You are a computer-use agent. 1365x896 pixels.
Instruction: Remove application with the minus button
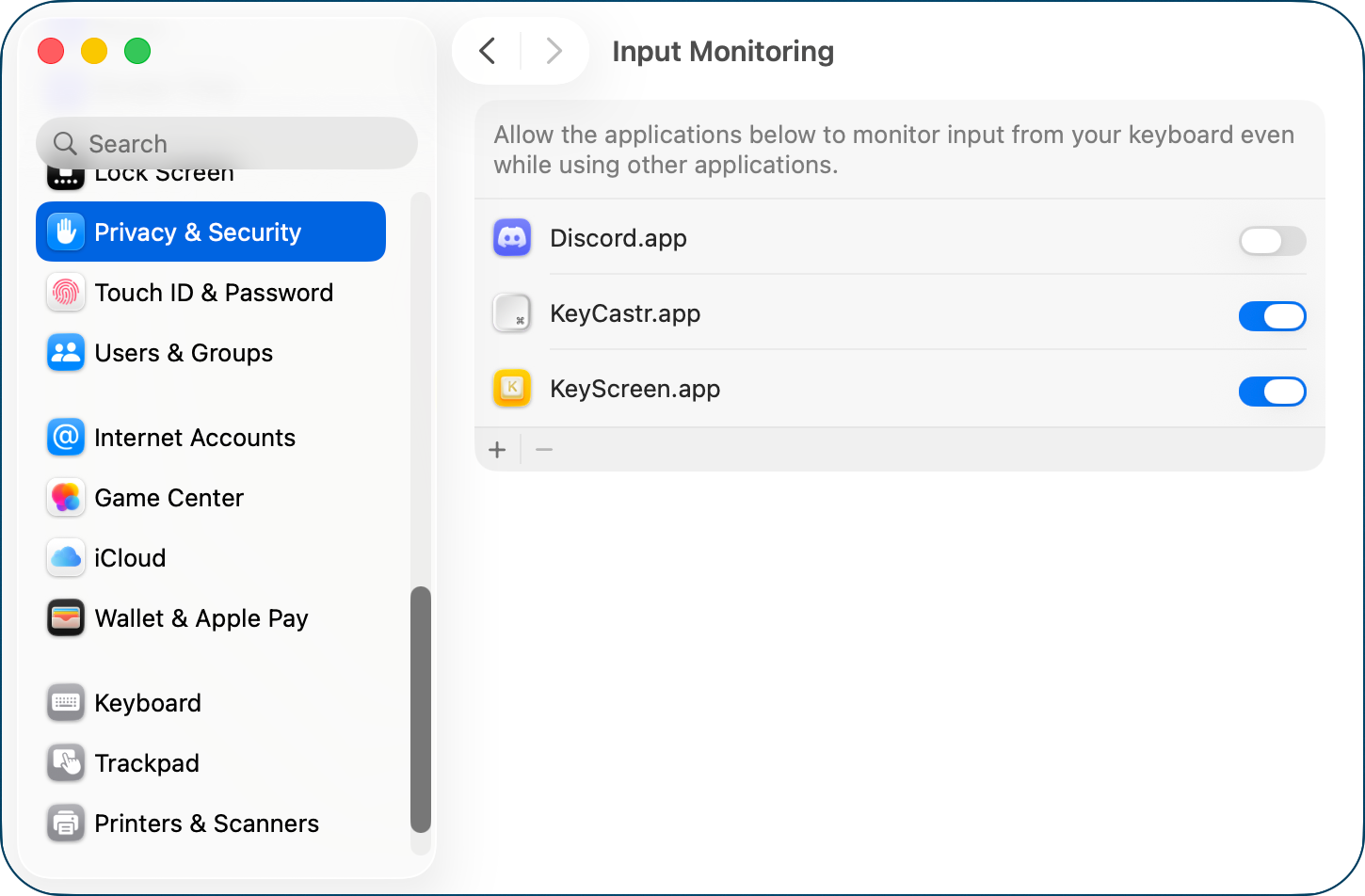click(x=544, y=450)
